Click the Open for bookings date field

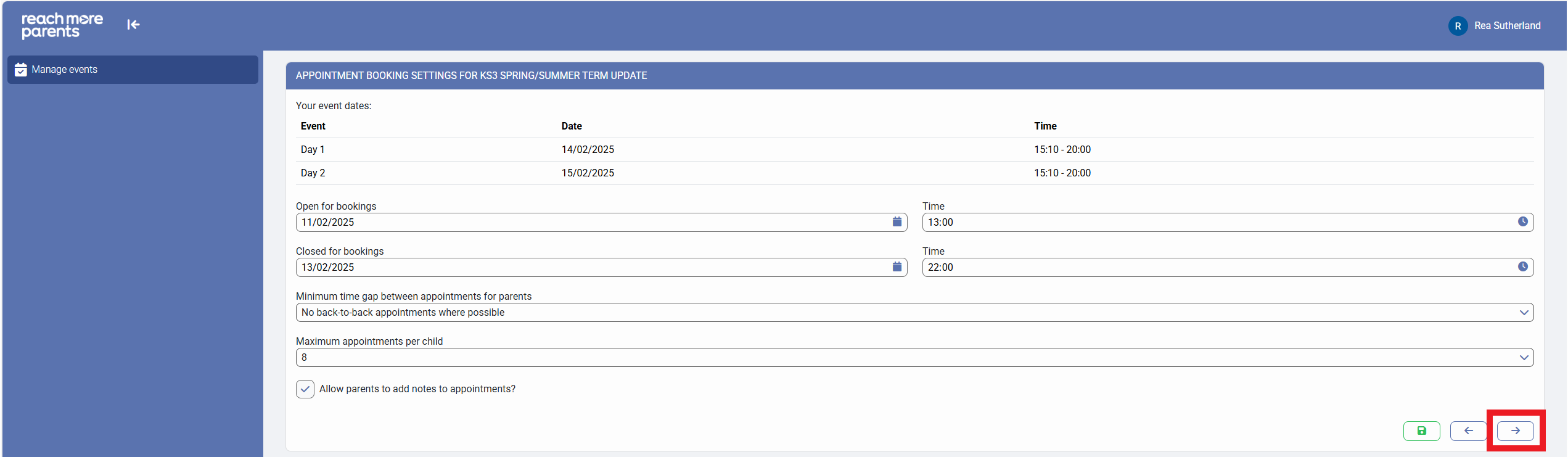click(592, 223)
